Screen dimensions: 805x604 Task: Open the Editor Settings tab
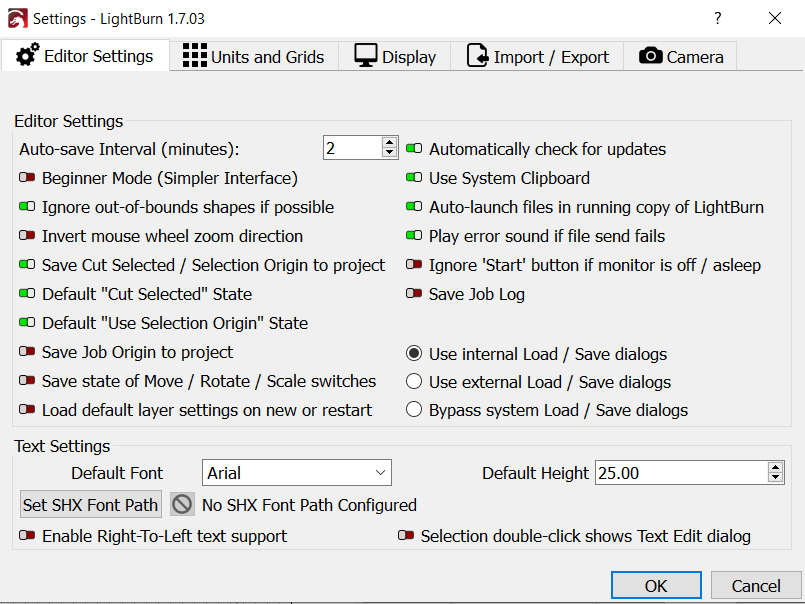point(85,55)
